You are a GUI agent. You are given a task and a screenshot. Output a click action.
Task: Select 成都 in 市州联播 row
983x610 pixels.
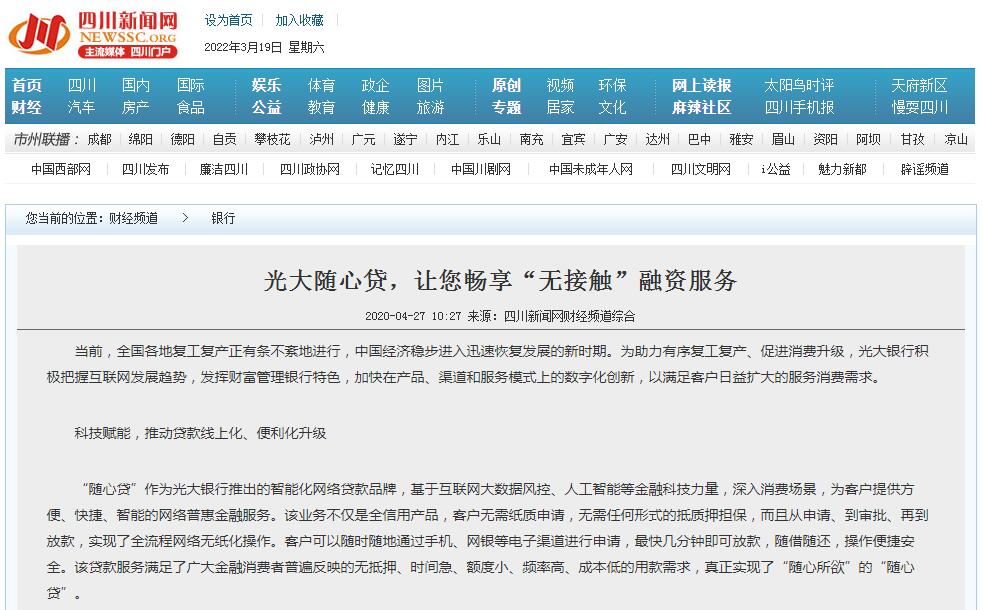(99, 139)
